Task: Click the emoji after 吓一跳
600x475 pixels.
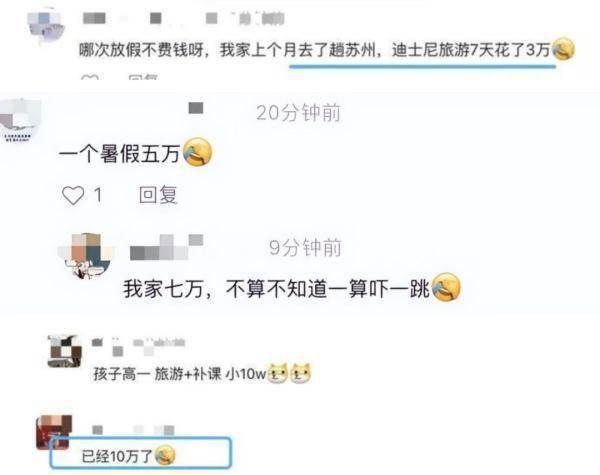Action: [x=446, y=287]
